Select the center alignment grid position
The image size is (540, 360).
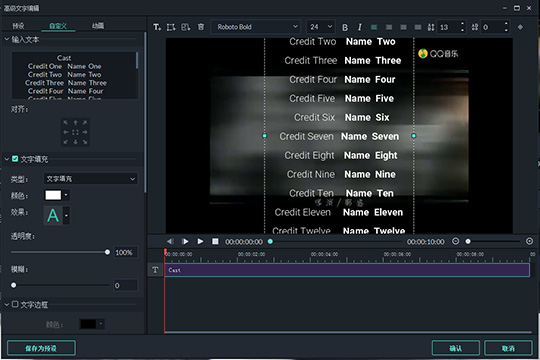click(x=75, y=132)
